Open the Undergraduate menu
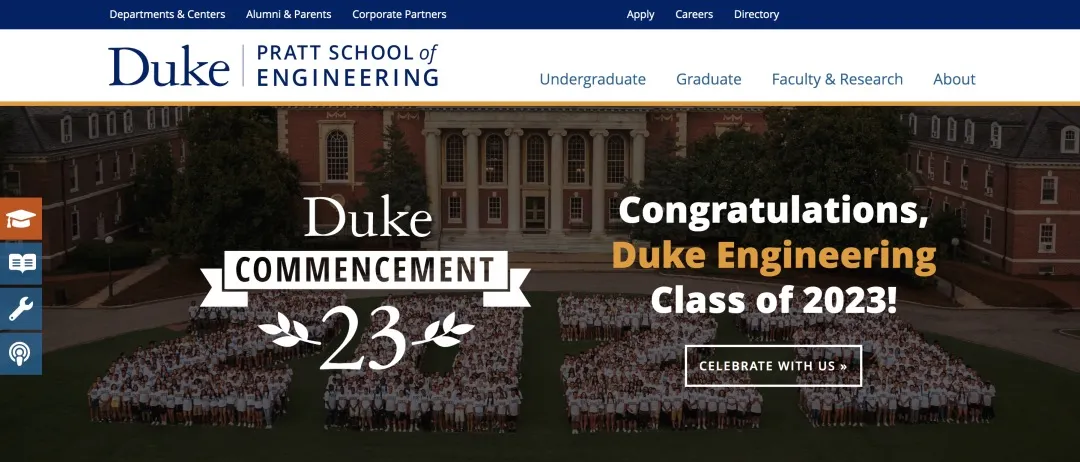 click(x=592, y=79)
